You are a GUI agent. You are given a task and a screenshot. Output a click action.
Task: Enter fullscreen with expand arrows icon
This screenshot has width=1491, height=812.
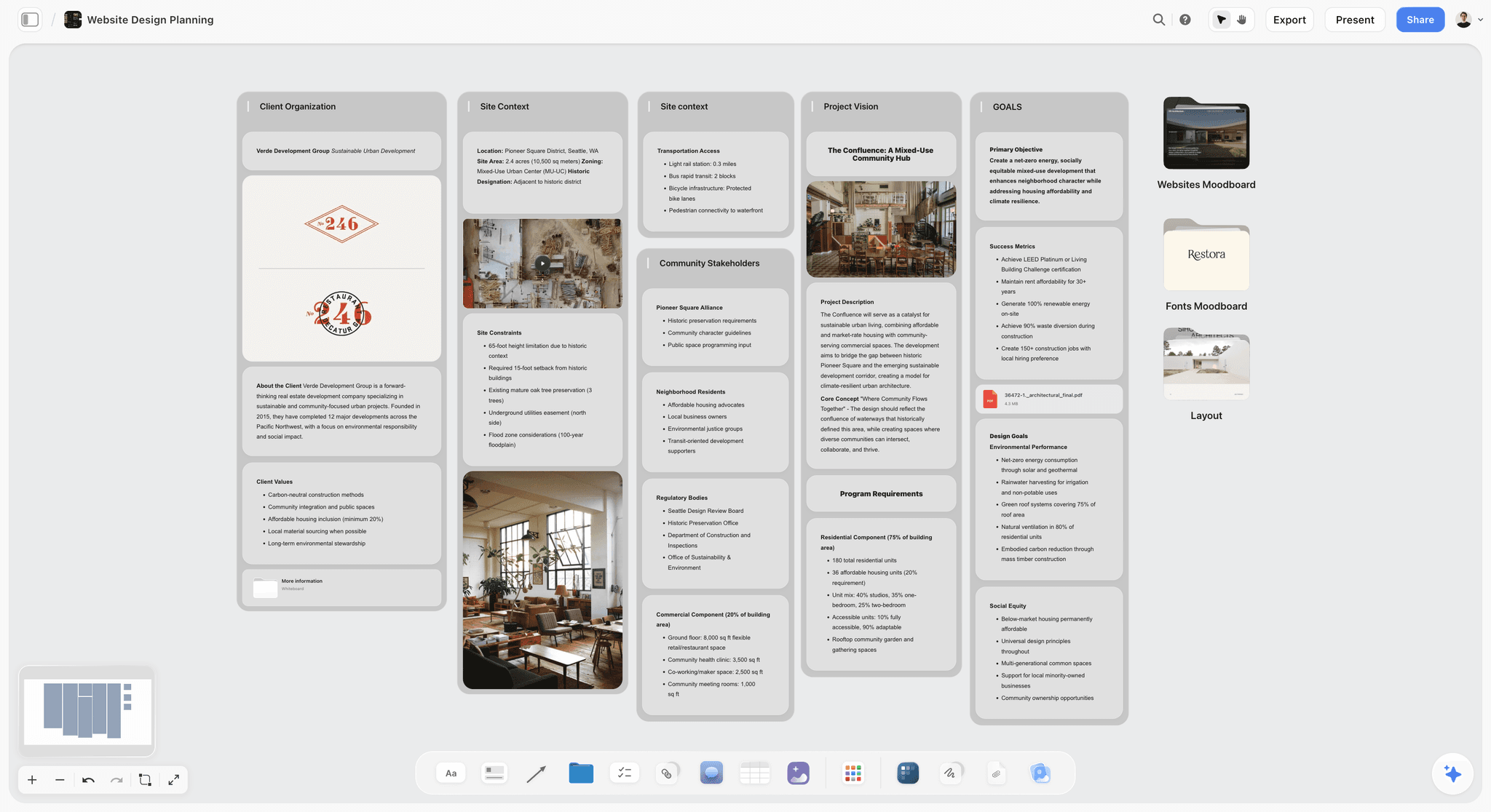pyautogui.click(x=173, y=780)
